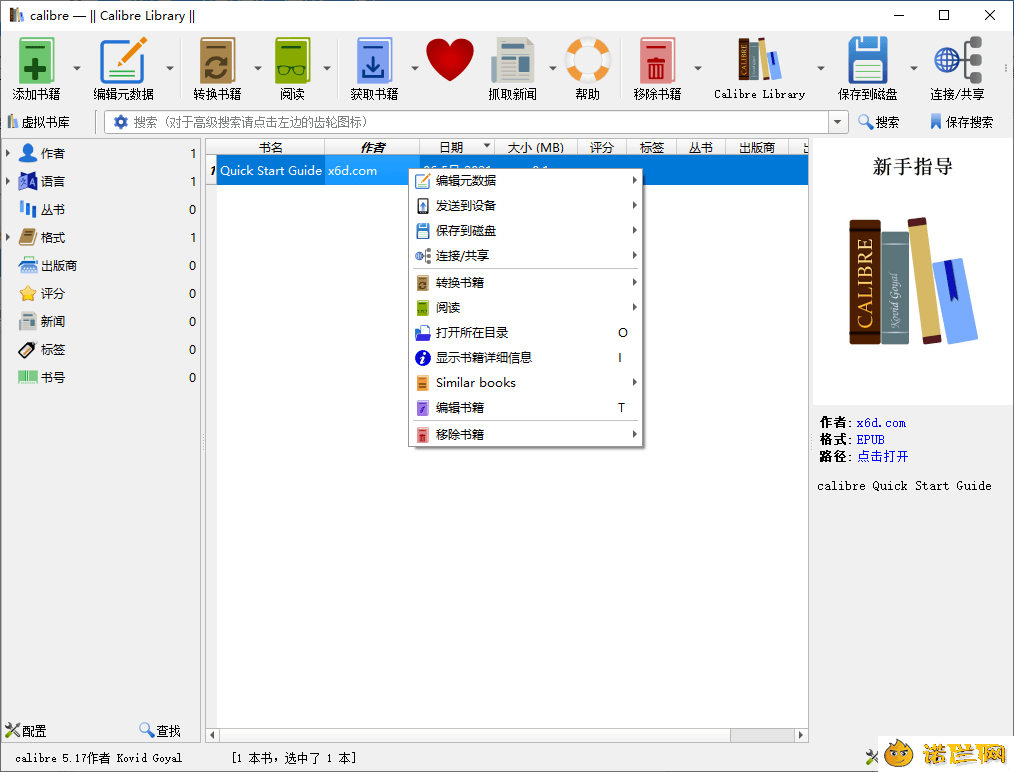Viewport: 1014px width, 772px height.
Task: Expand the 作者 authors category in the sidebar
Action: tap(8, 153)
